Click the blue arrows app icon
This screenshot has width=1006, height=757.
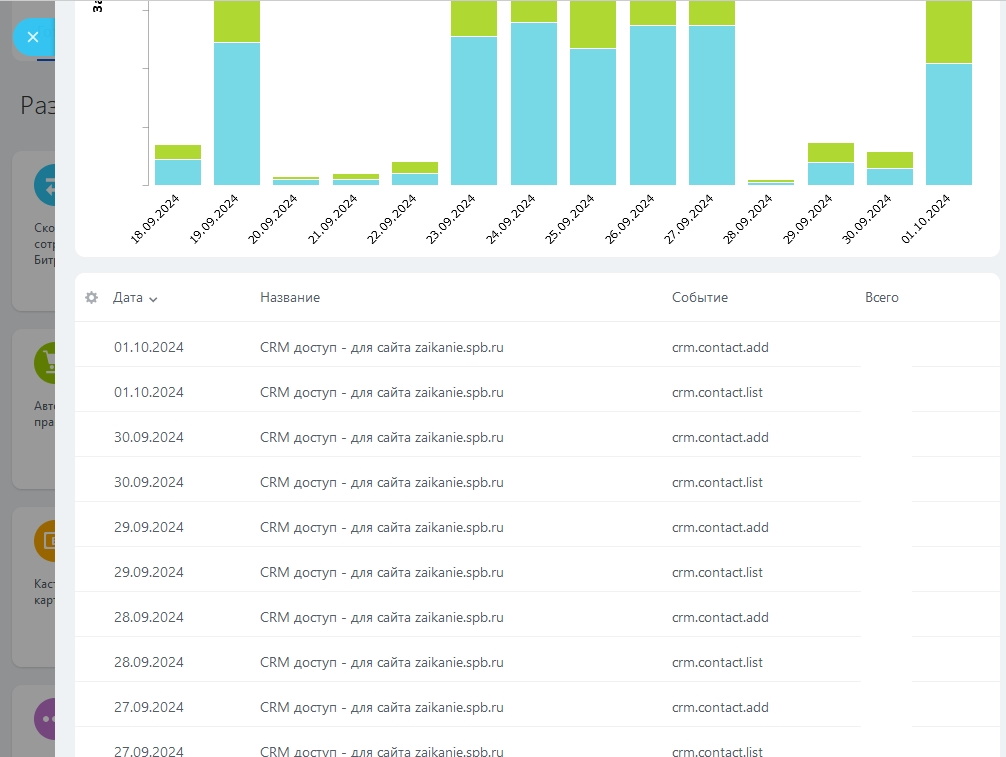tap(45, 185)
